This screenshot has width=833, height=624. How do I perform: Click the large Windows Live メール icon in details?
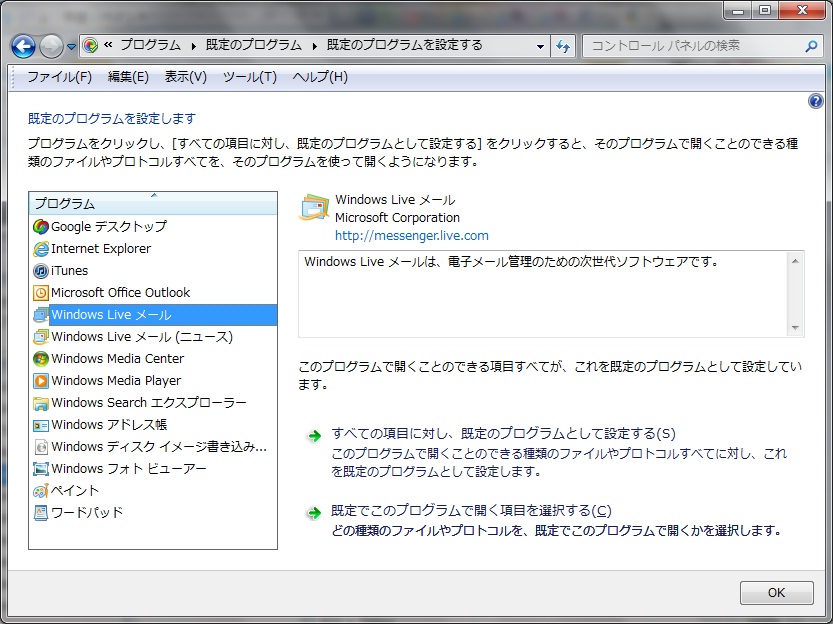314,208
